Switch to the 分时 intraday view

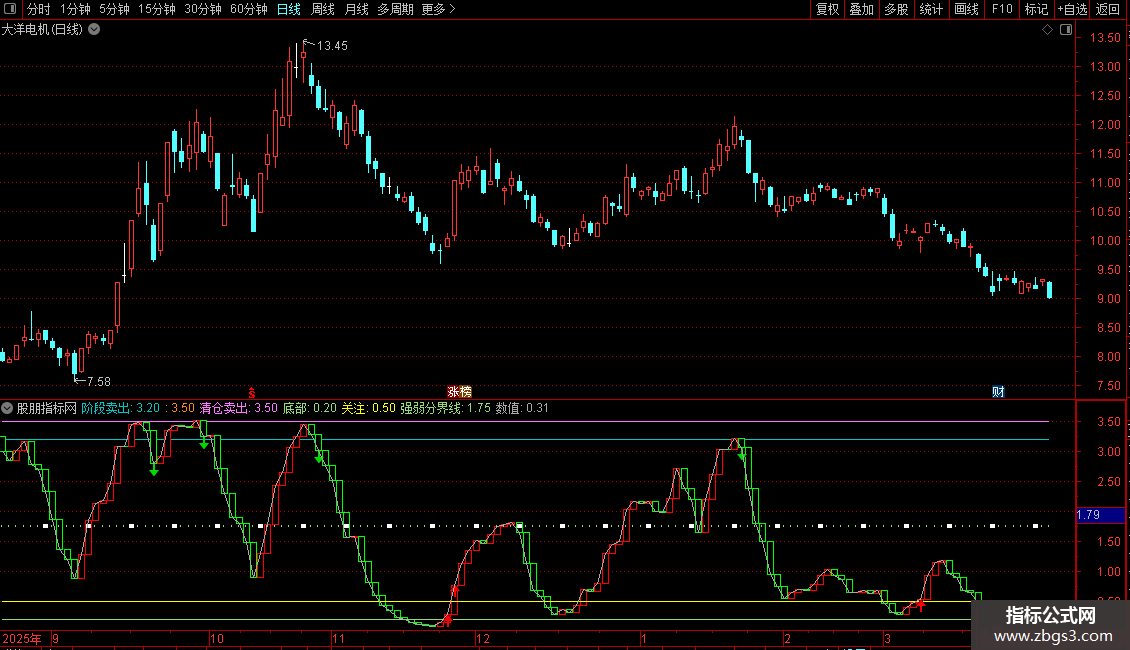(38, 9)
